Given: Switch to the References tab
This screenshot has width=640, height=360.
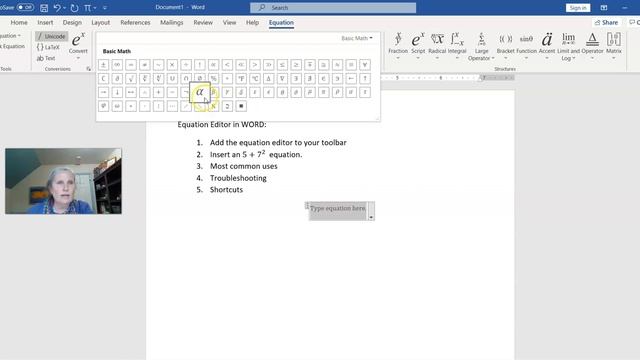Looking at the screenshot, I should [135, 22].
